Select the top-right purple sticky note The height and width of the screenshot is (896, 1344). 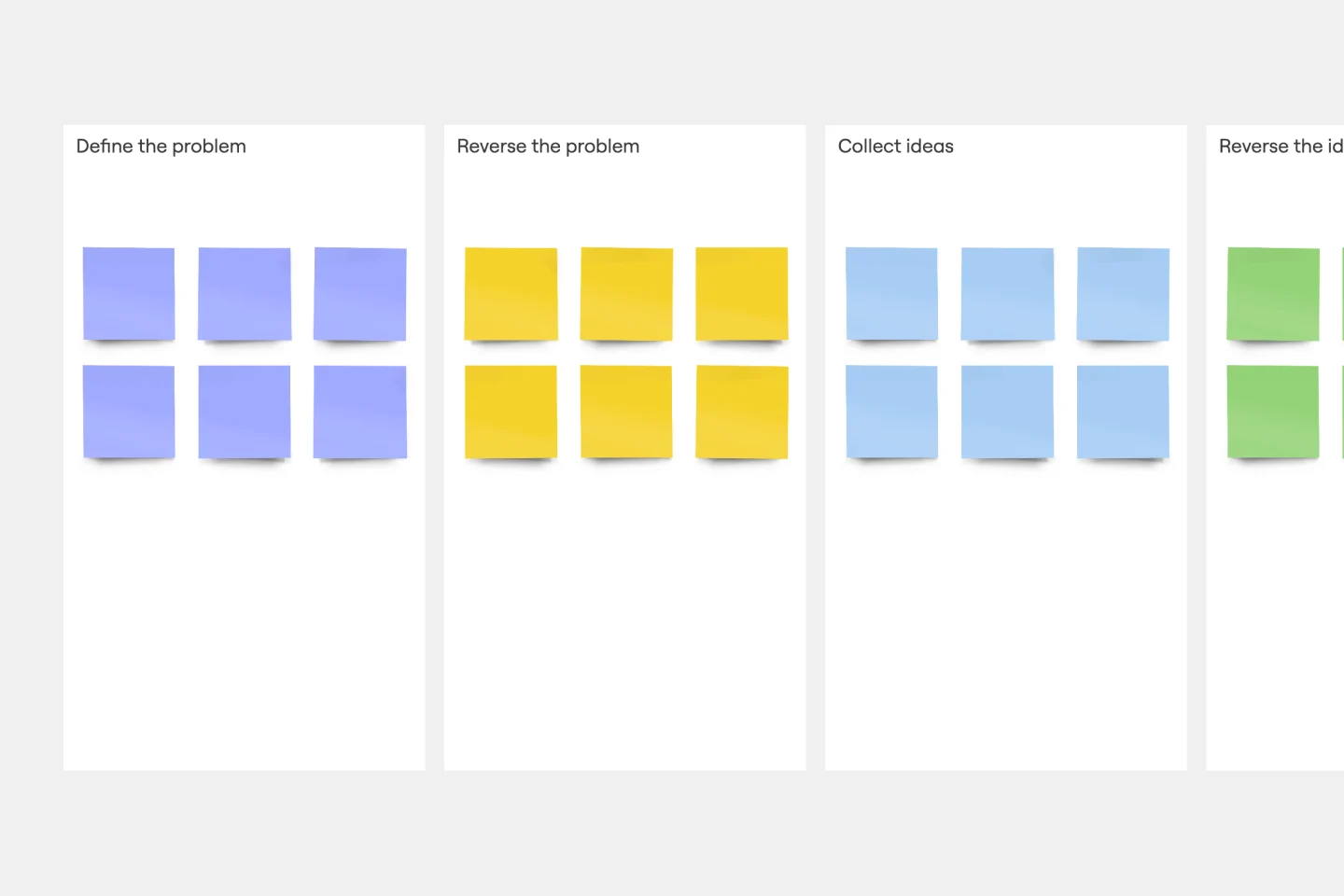tap(360, 293)
